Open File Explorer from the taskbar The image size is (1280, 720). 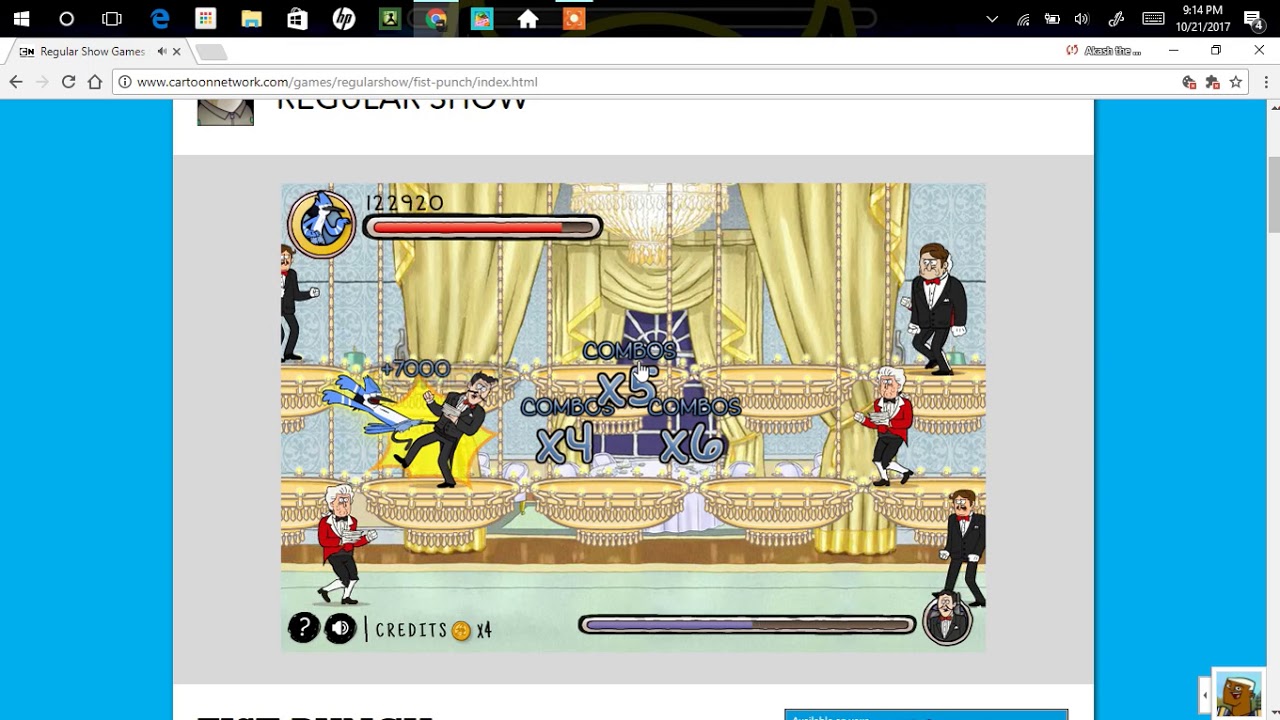pyautogui.click(x=251, y=18)
